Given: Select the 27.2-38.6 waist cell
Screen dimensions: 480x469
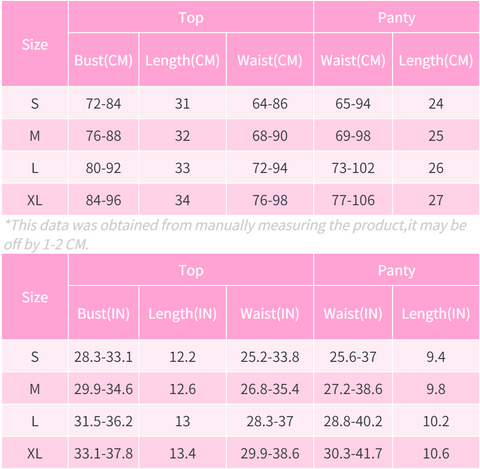Looking at the screenshot, I should [353, 389].
